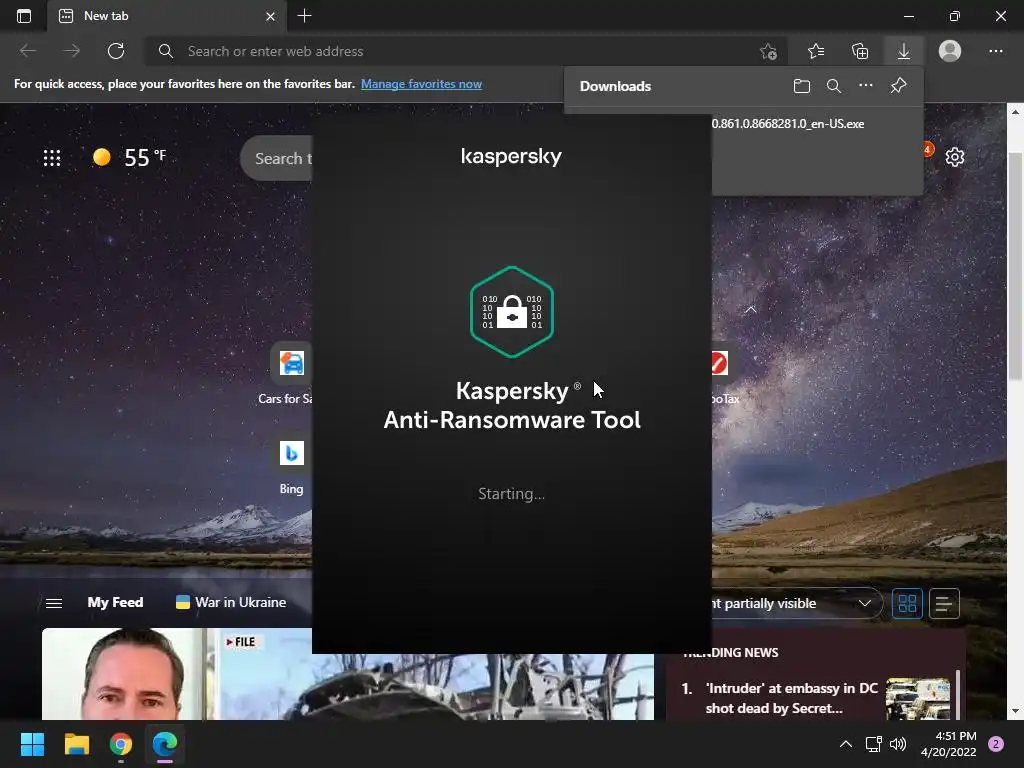The image size is (1024, 768).
Task: Click the scrollbar down arrow
Action: tap(1015, 711)
